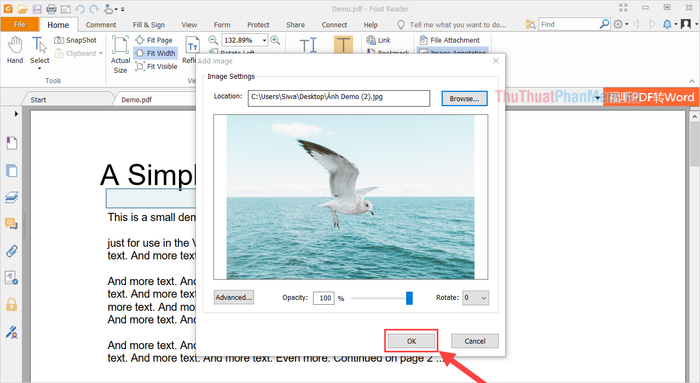Collapse the ribbon with chevron
The image size is (700, 383).
(692, 81)
